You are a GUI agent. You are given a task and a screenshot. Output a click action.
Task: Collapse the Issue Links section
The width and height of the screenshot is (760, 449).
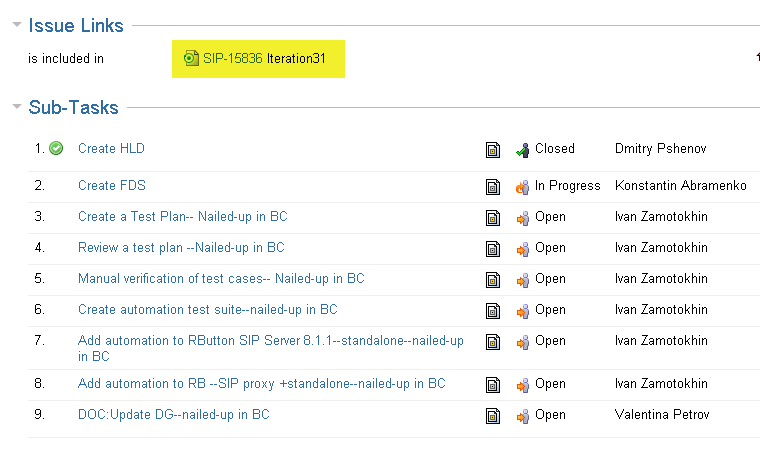[17, 25]
